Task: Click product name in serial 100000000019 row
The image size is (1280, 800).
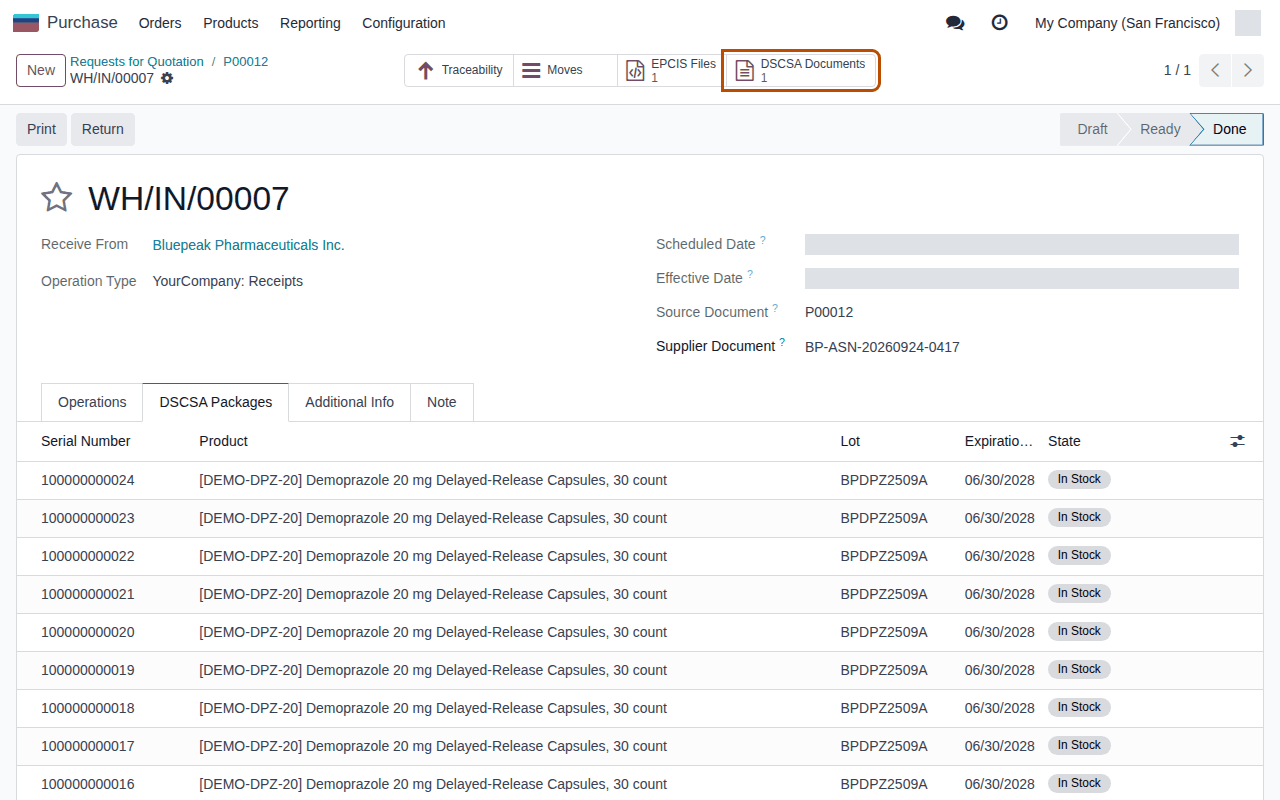Action: [433, 670]
